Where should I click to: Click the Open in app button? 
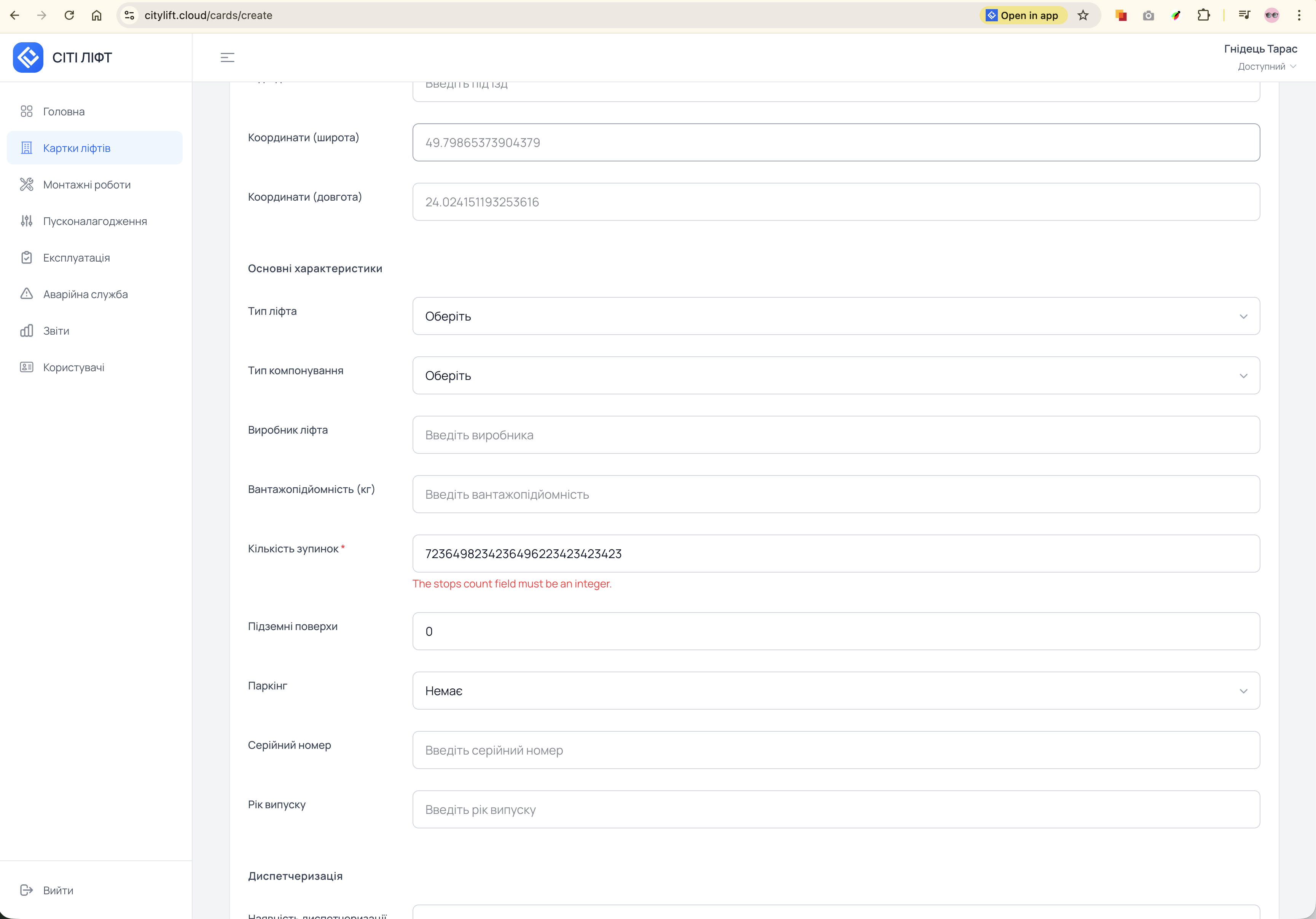click(x=1023, y=16)
